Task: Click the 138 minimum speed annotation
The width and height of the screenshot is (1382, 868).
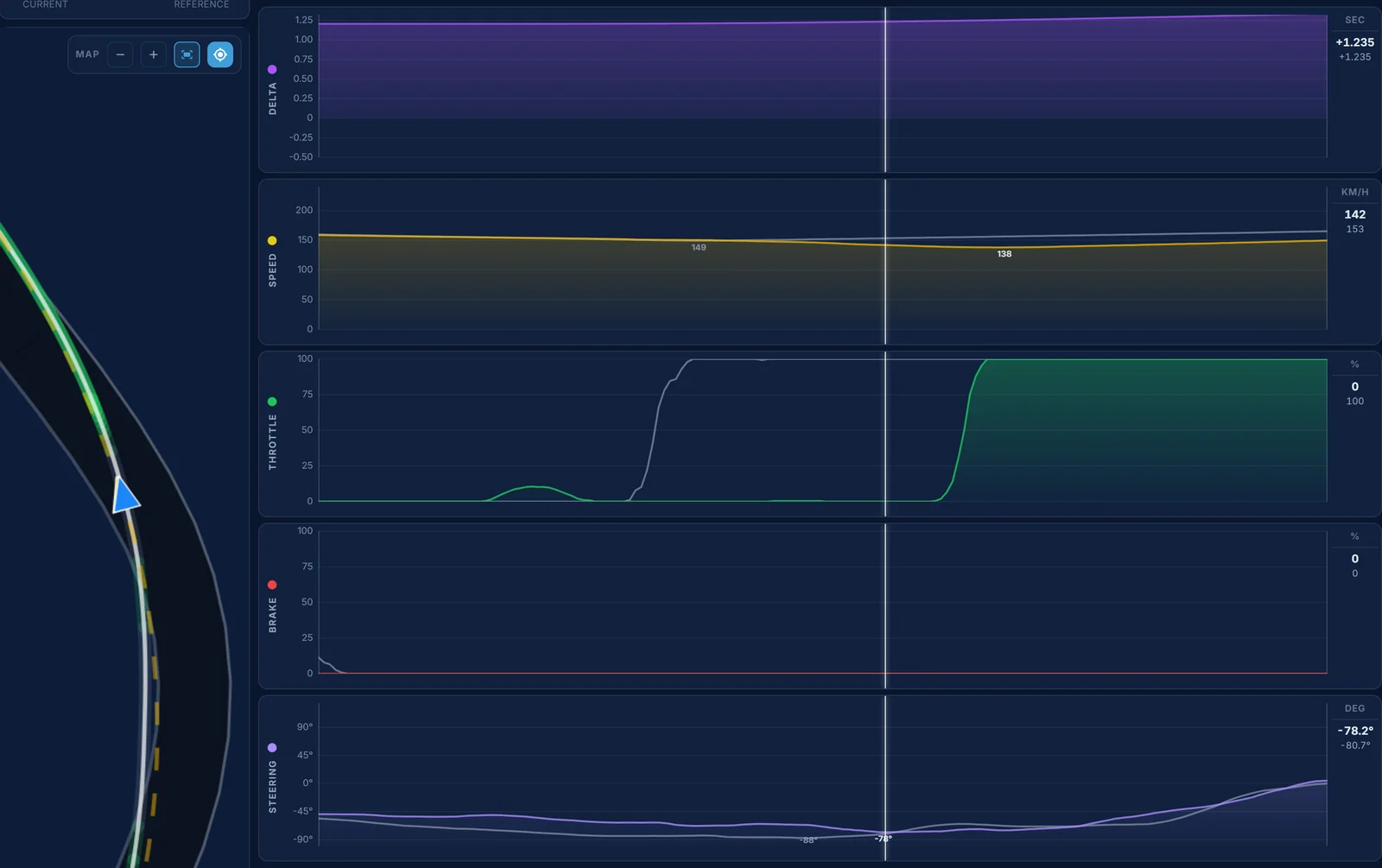Action: 1005,254
